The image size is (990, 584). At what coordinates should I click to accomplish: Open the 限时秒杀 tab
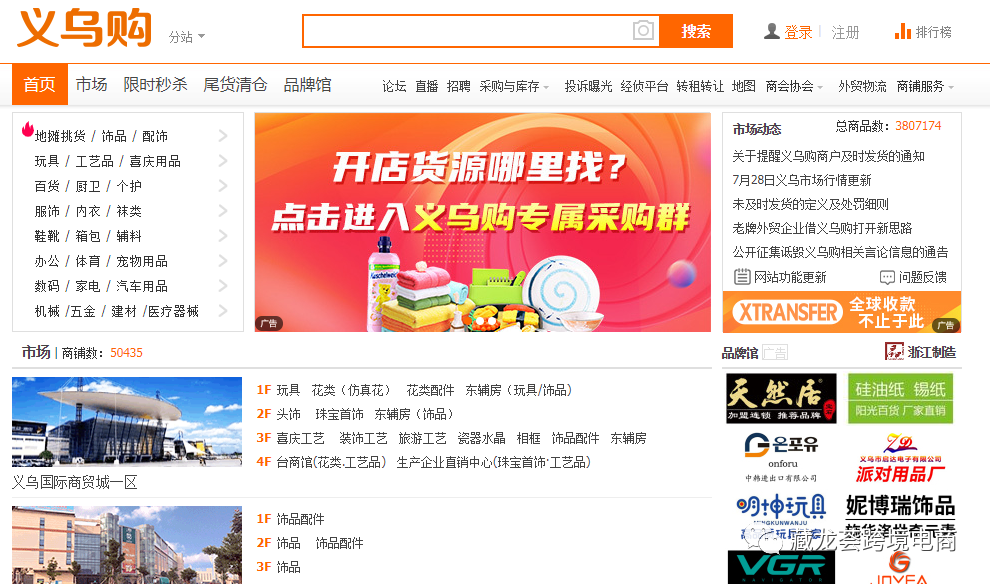155,84
